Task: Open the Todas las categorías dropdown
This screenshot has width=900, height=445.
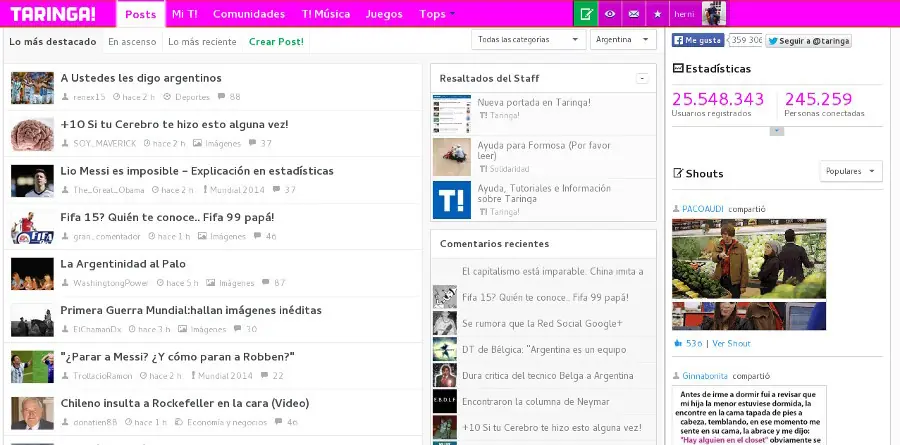Action: click(x=528, y=40)
